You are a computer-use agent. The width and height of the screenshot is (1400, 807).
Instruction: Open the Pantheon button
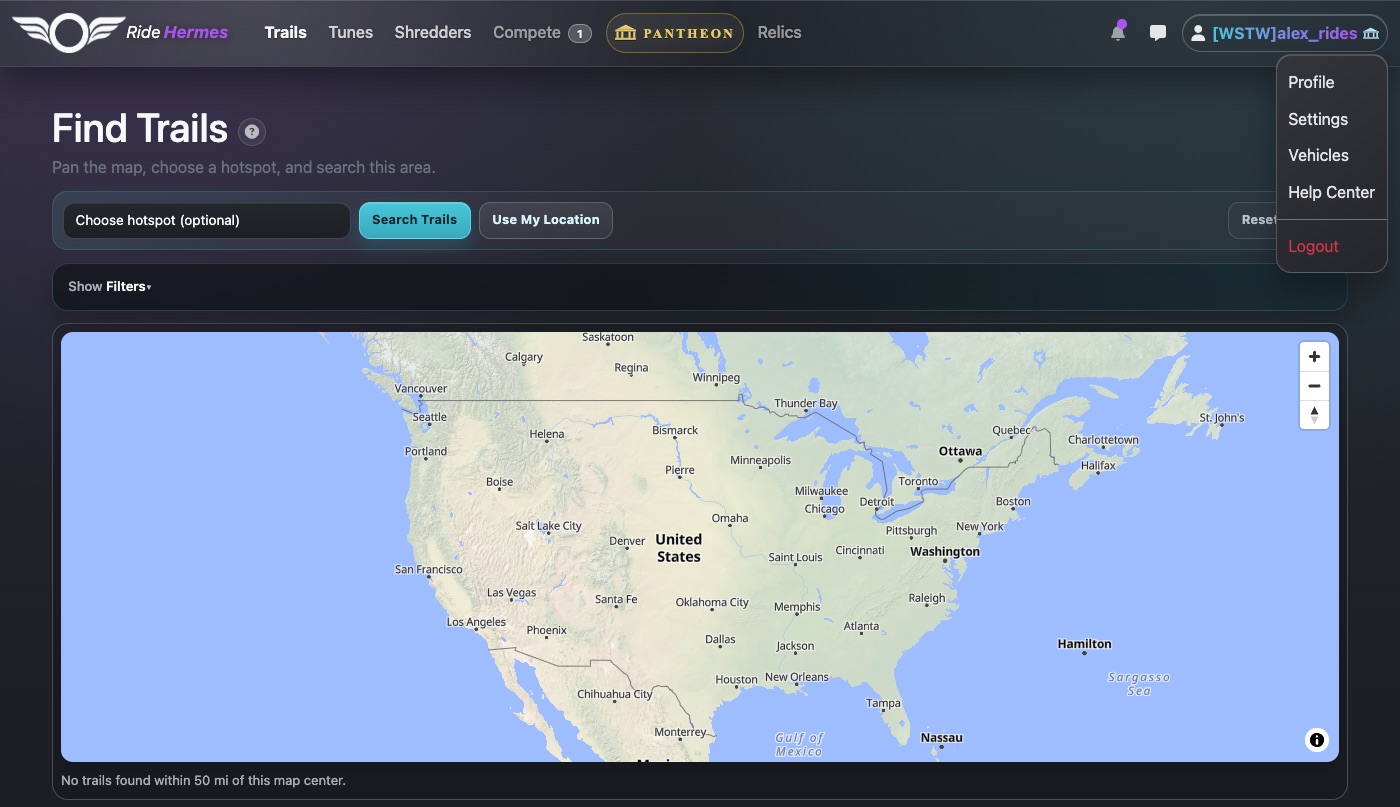pos(675,33)
